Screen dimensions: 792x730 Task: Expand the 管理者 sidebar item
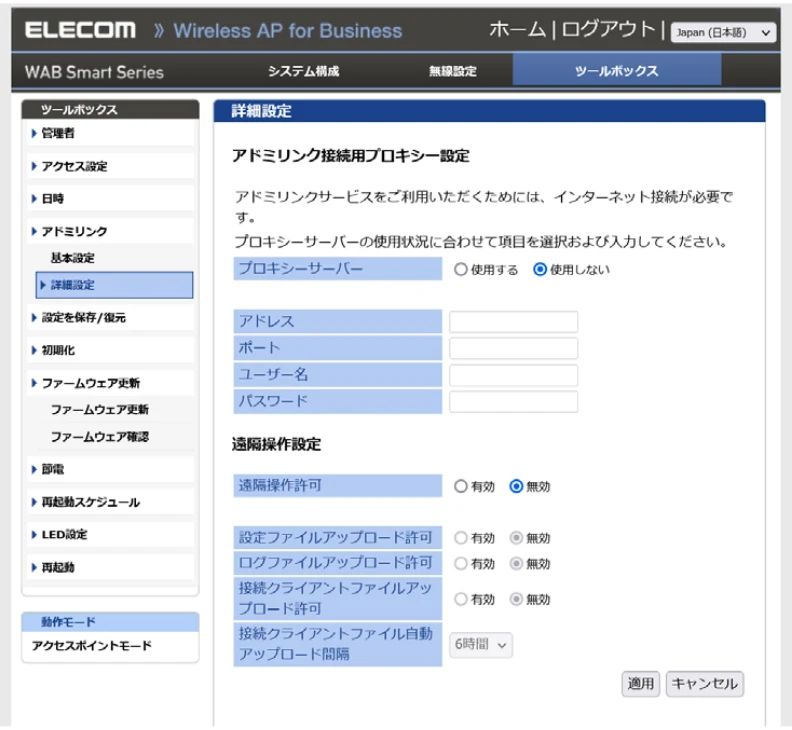click(x=110, y=133)
